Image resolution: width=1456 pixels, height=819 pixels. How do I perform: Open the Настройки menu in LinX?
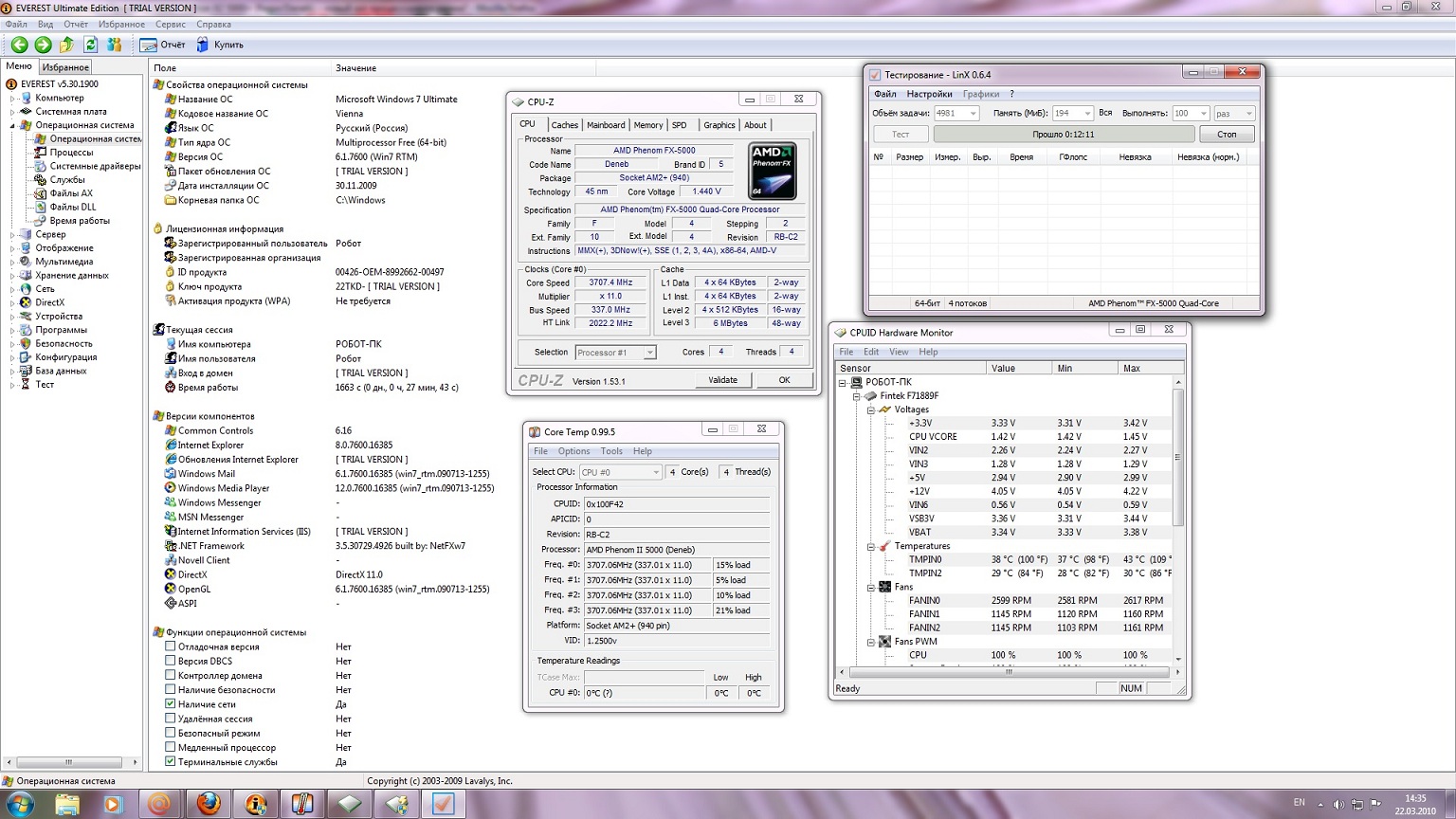click(x=929, y=94)
